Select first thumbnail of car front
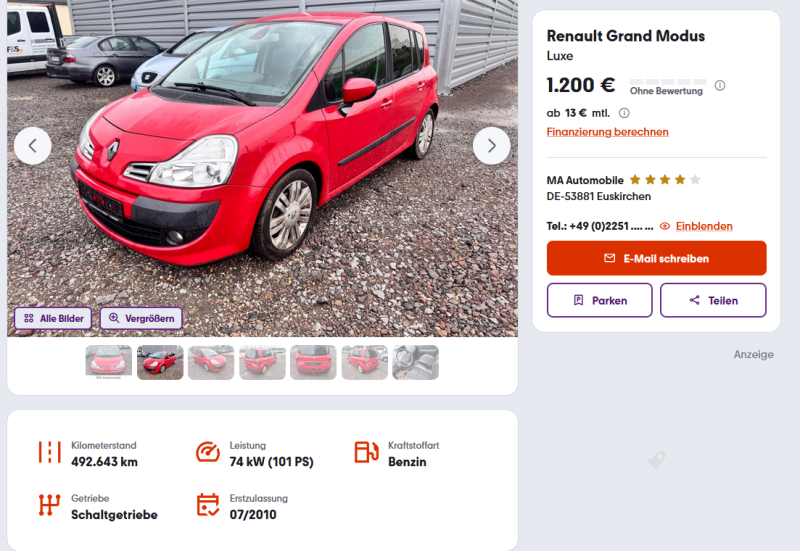The image size is (800, 551). 109,362
